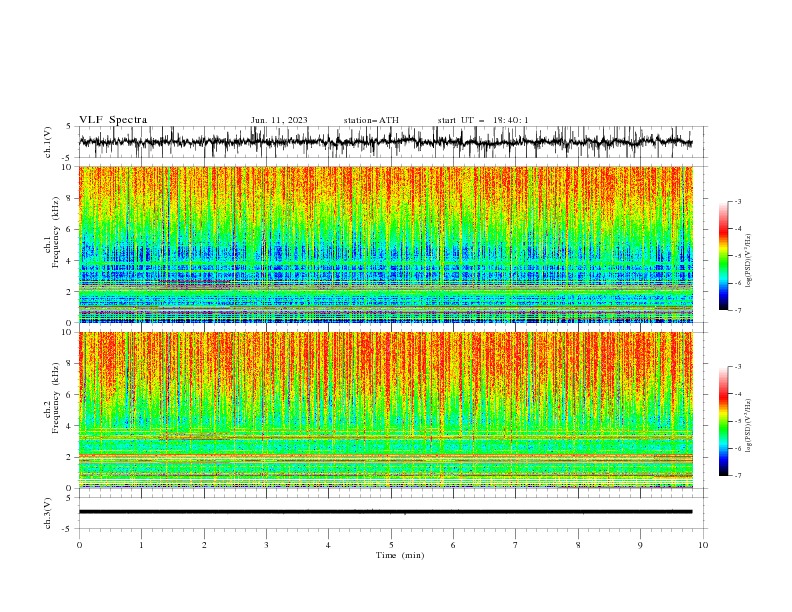Screen dimensions: 792x612
Task: Click time axis tick label 6
Action: tap(453, 545)
